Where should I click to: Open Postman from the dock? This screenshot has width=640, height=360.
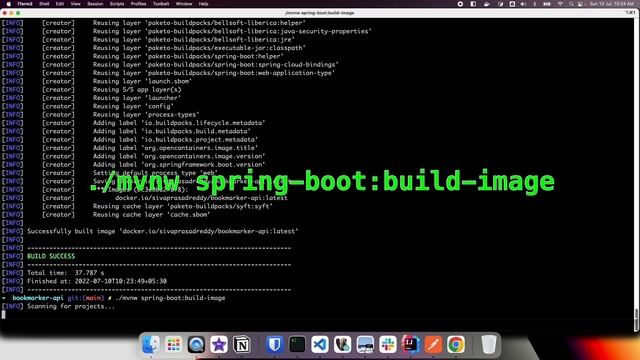(433, 344)
